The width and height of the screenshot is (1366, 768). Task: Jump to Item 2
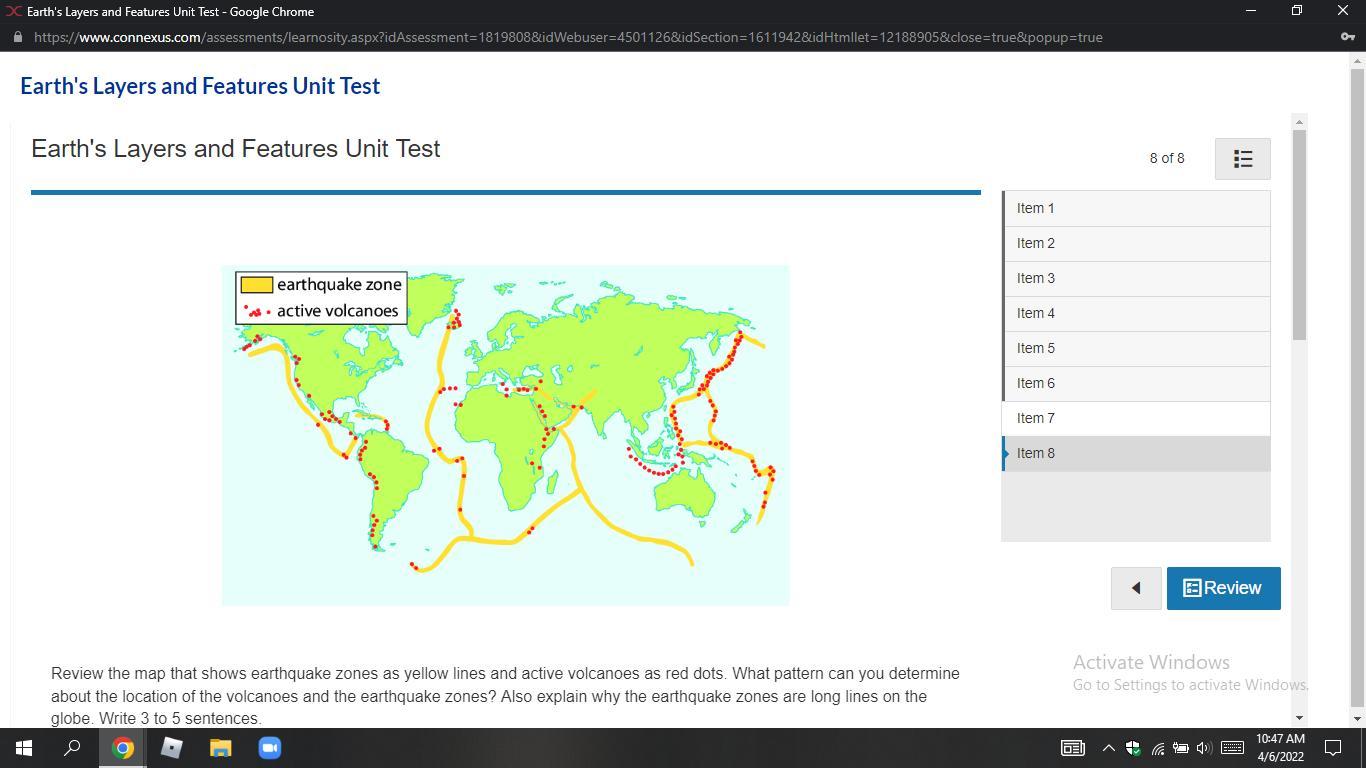click(1136, 243)
